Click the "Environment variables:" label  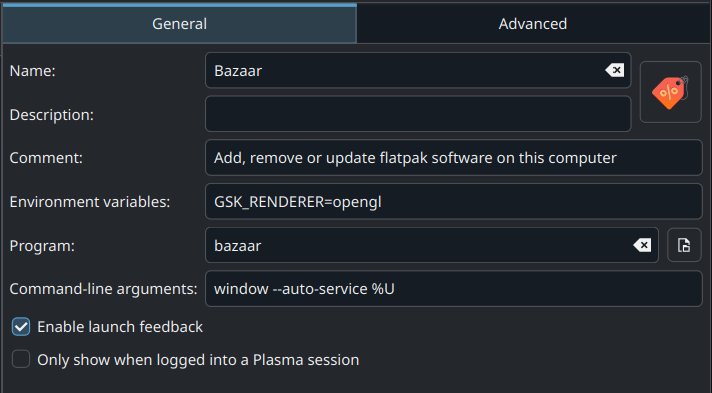pos(89,202)
